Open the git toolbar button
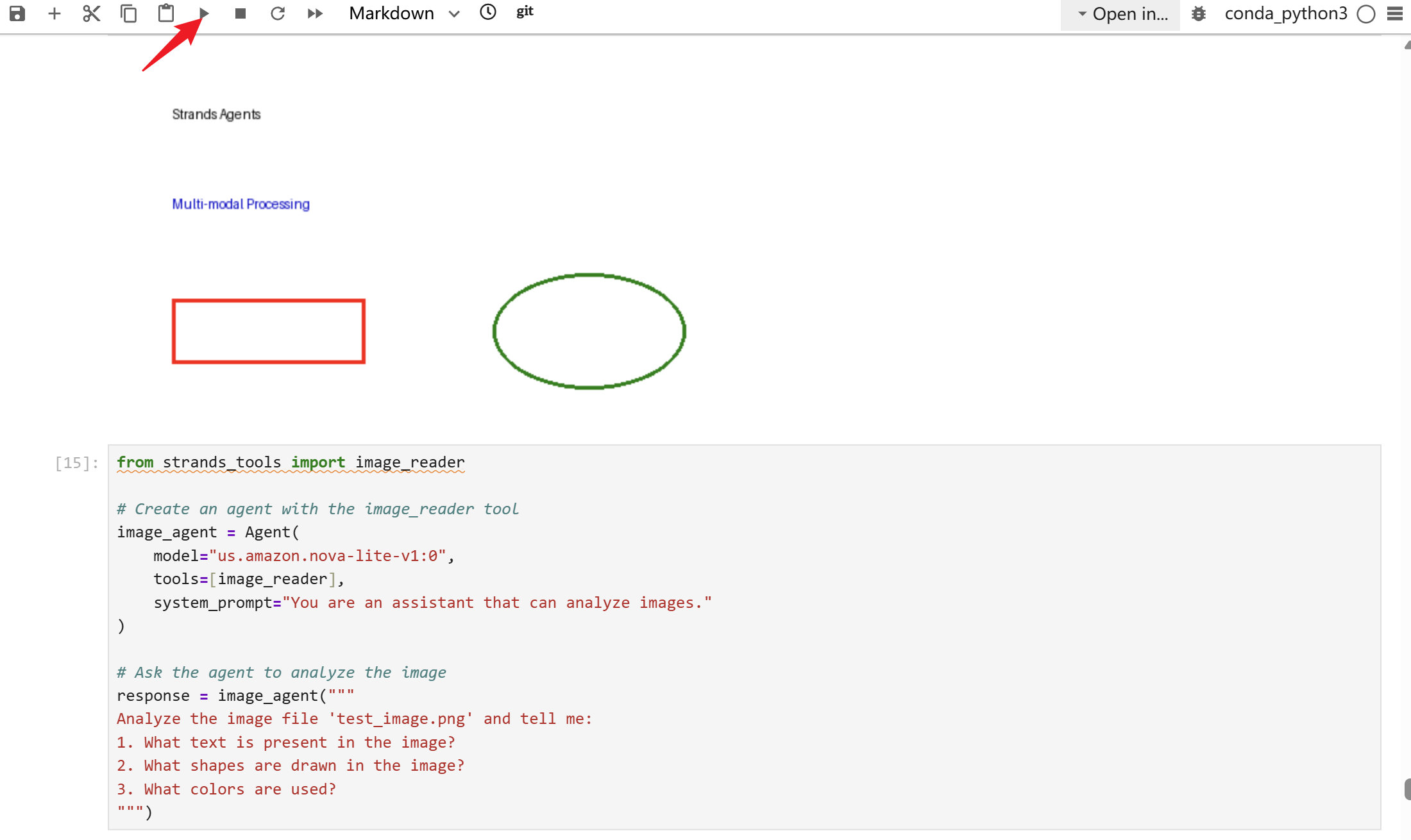Viewport: 1411px width, 840px height. click(x=525, y=12)
